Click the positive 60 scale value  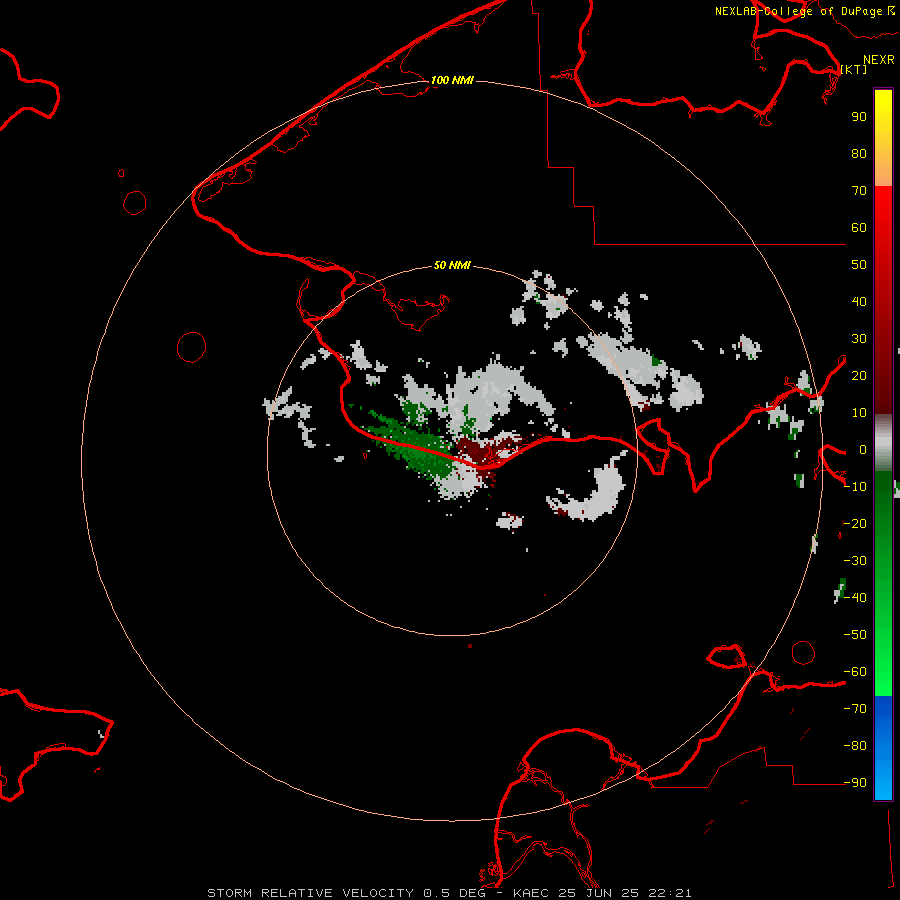tap(859, 227)
